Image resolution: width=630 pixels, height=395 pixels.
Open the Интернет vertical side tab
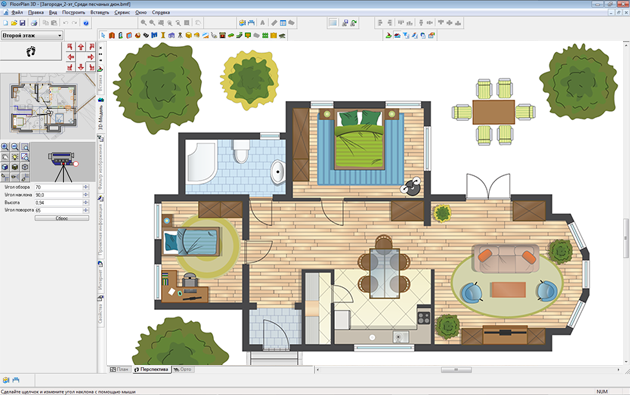click(x=100, y=277)
